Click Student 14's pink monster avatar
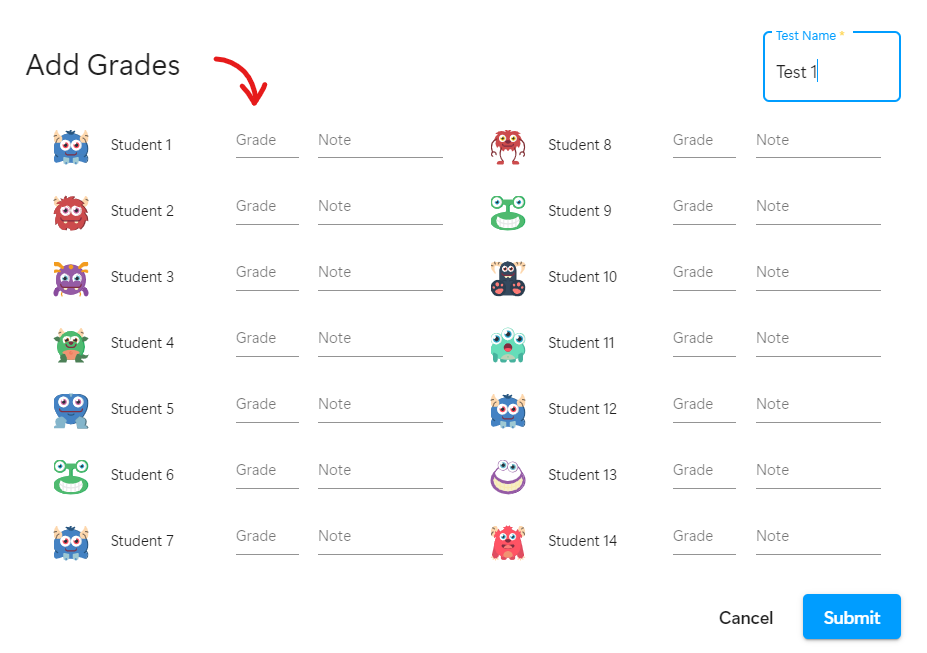The width and height of the screenshot is (927, 653). 508,541
